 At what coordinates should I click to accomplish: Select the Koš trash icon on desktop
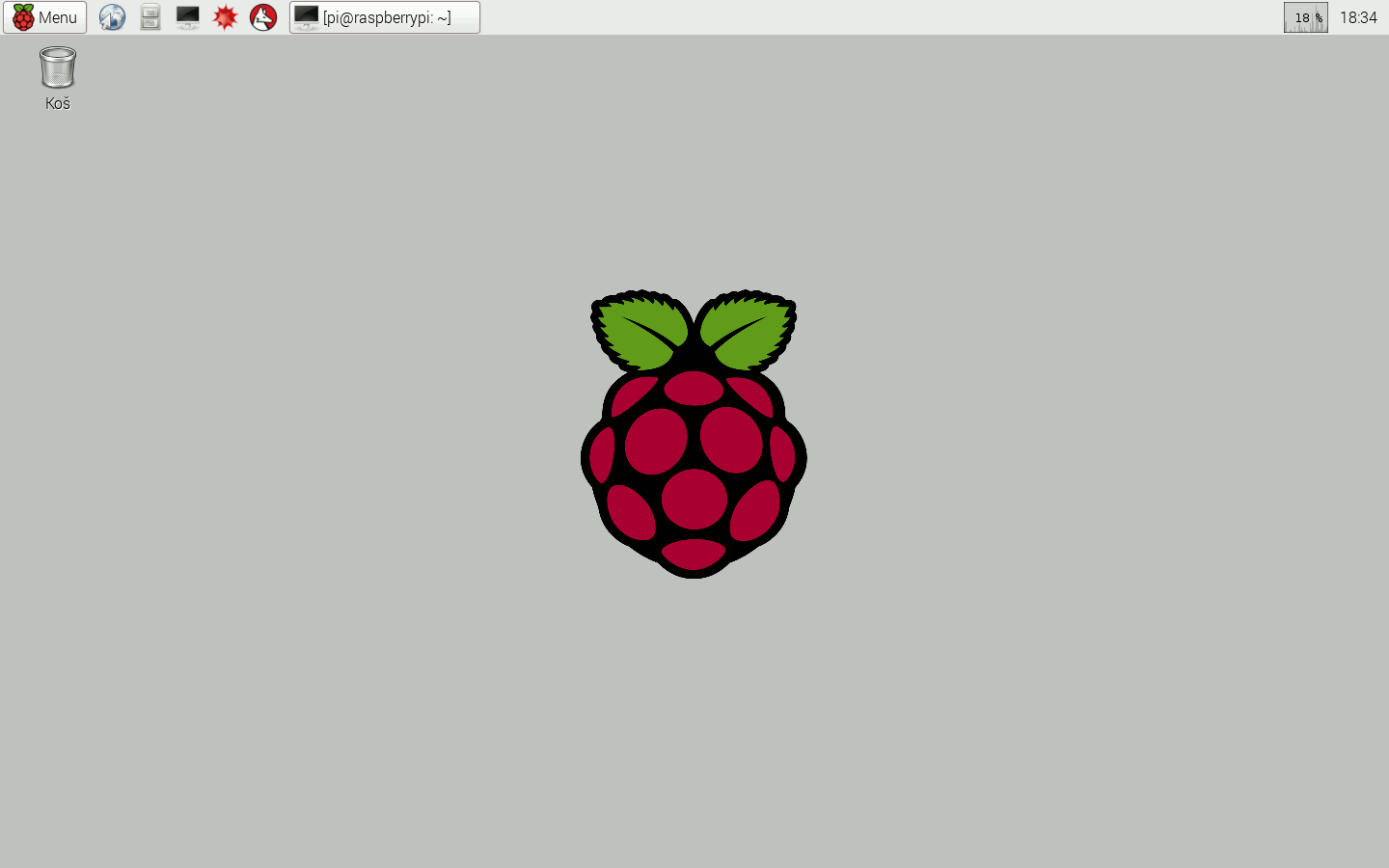coord(58,68)
